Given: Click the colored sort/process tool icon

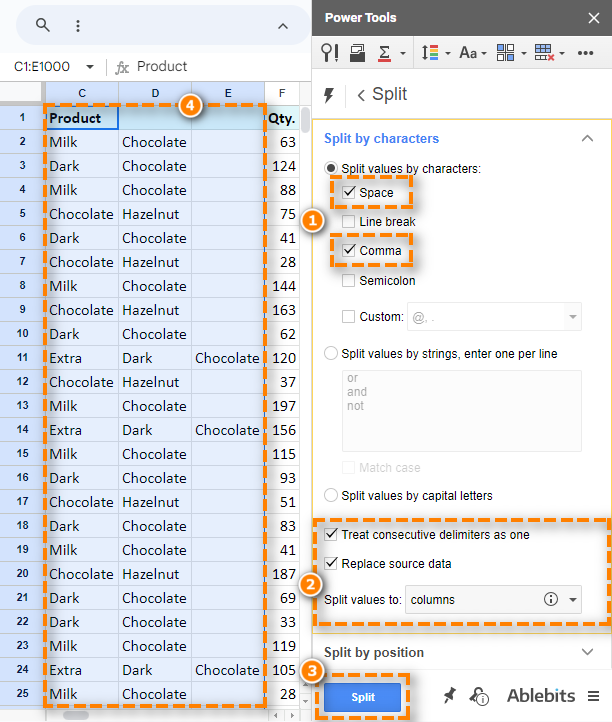Looking at the screenshot, I should 430,53.
